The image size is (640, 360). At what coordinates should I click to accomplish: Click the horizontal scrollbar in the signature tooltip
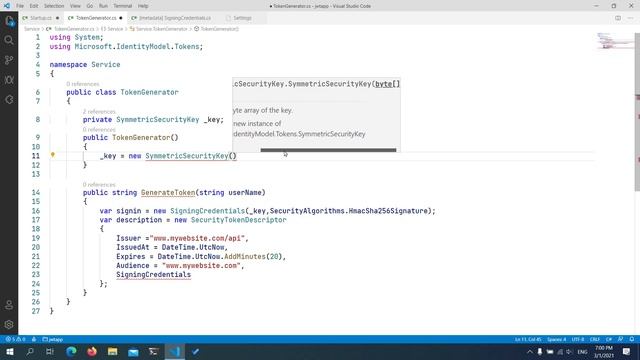click(x=328, y=150)
